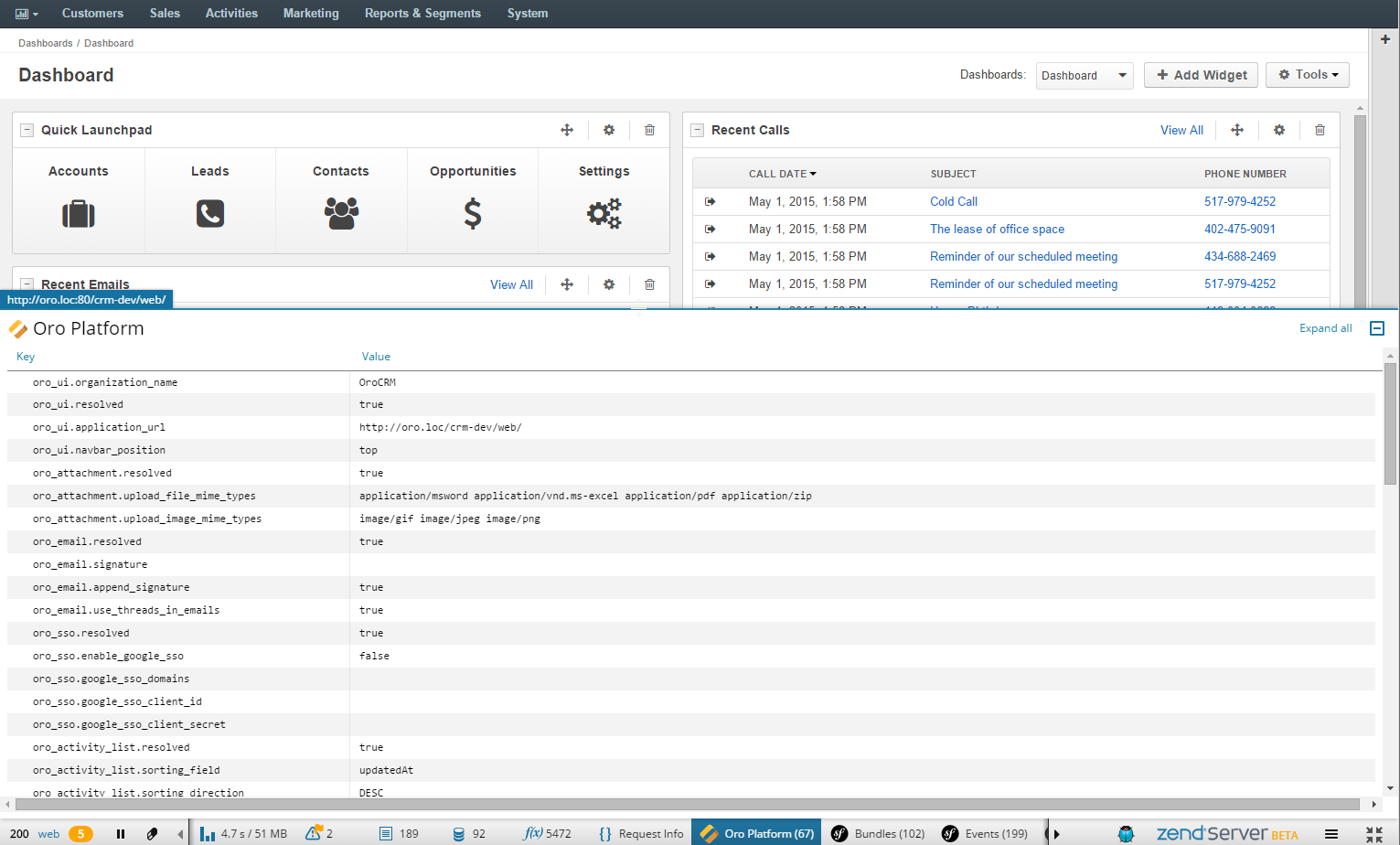Collapse the Recent Calls widget
Screen dimensions: 1400x845
pos(698,130)
